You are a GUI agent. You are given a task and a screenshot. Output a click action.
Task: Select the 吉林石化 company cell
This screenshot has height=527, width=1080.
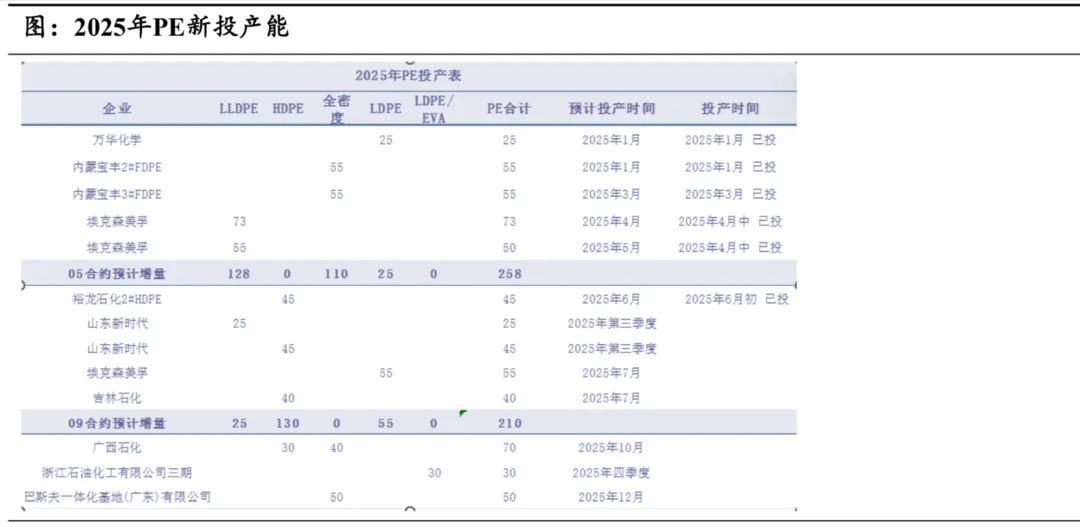(117, 398)
